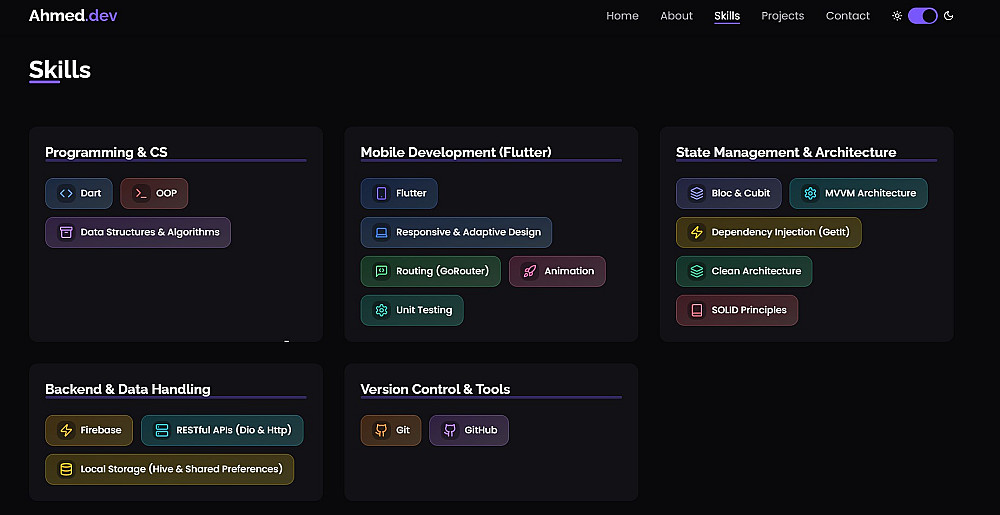Click the Bloc & Cubit layers icon
The height and width of the screenshot is (515, 1000).
point(697,193)
